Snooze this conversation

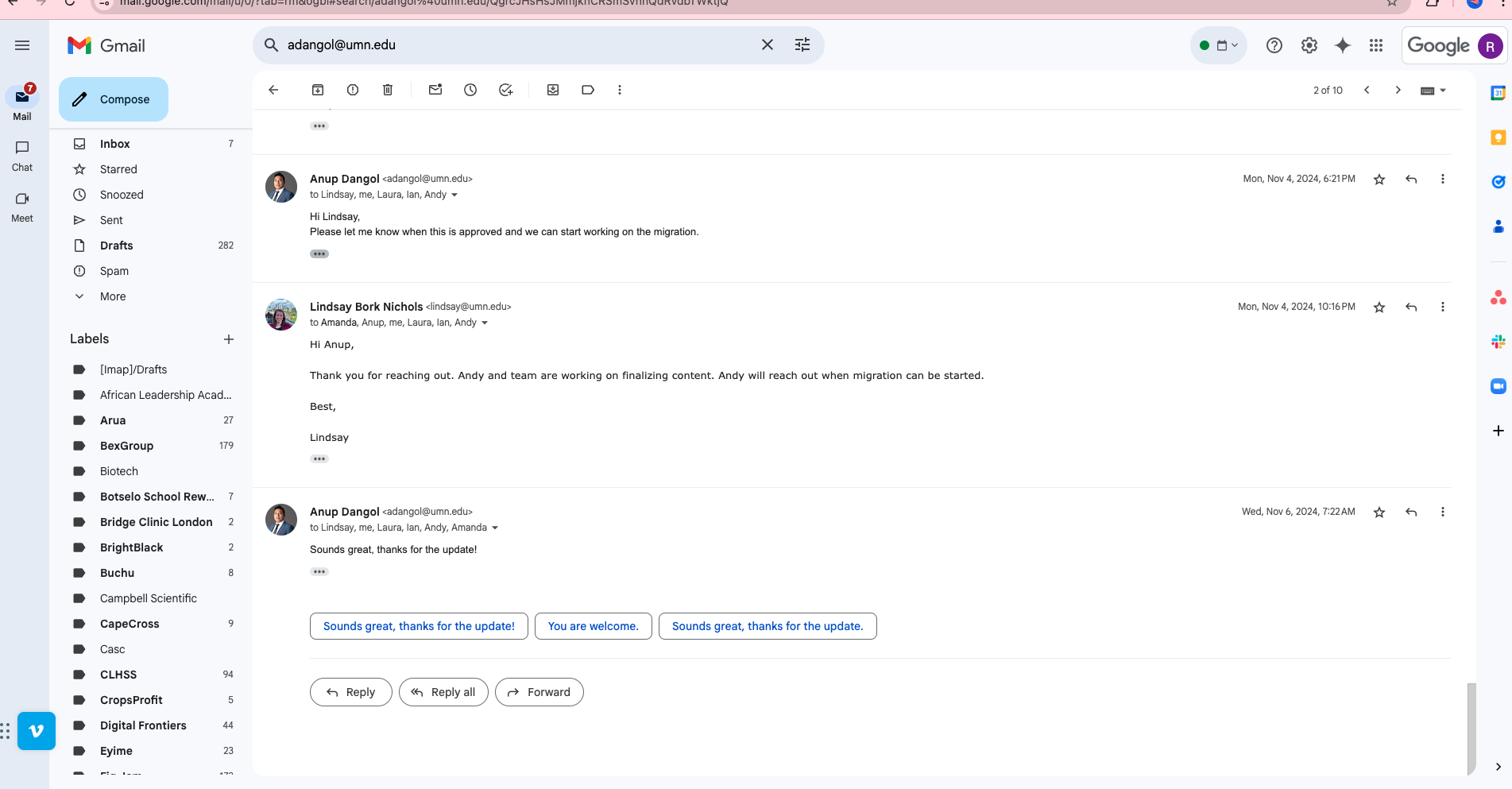coord(470,90)
